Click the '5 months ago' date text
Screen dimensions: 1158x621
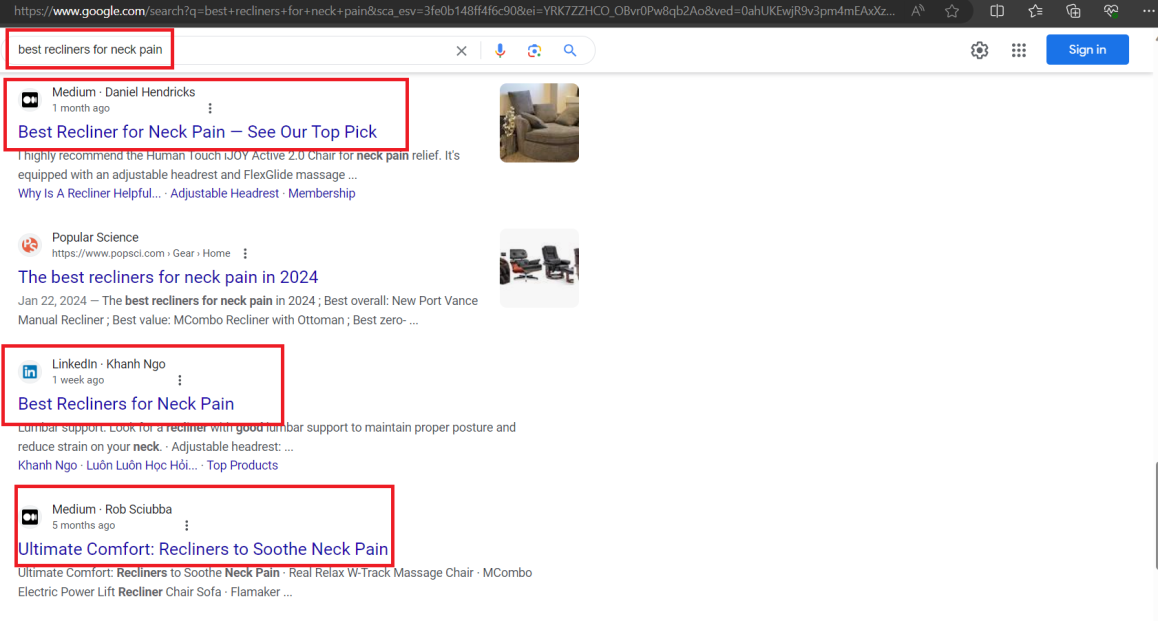83,526
